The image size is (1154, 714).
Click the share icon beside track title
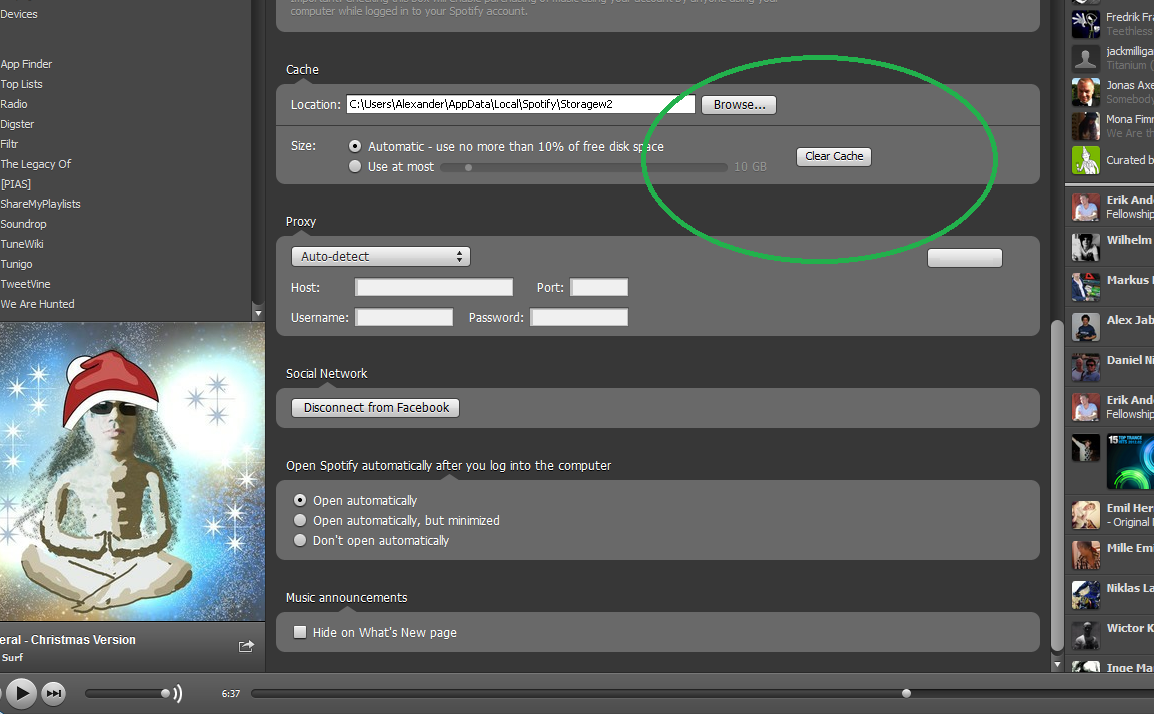pyautogui.click(x=246, y=646)
